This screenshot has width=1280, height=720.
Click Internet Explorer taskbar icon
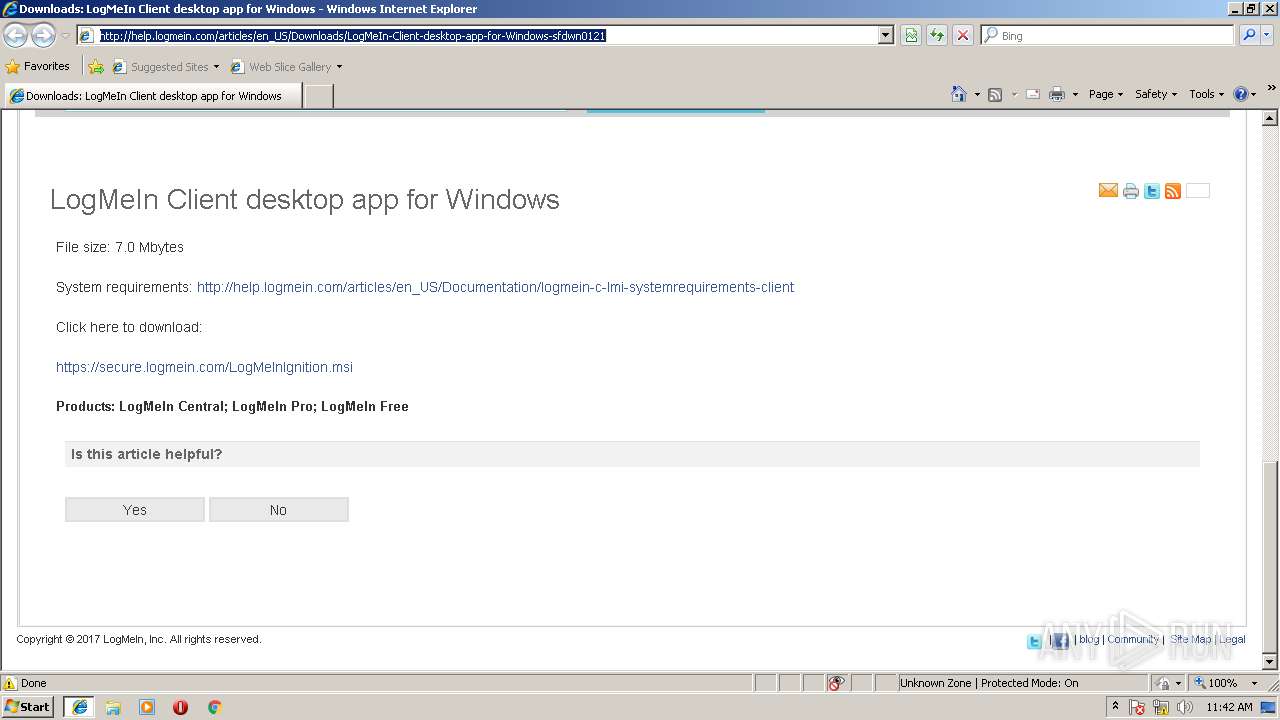79,707
